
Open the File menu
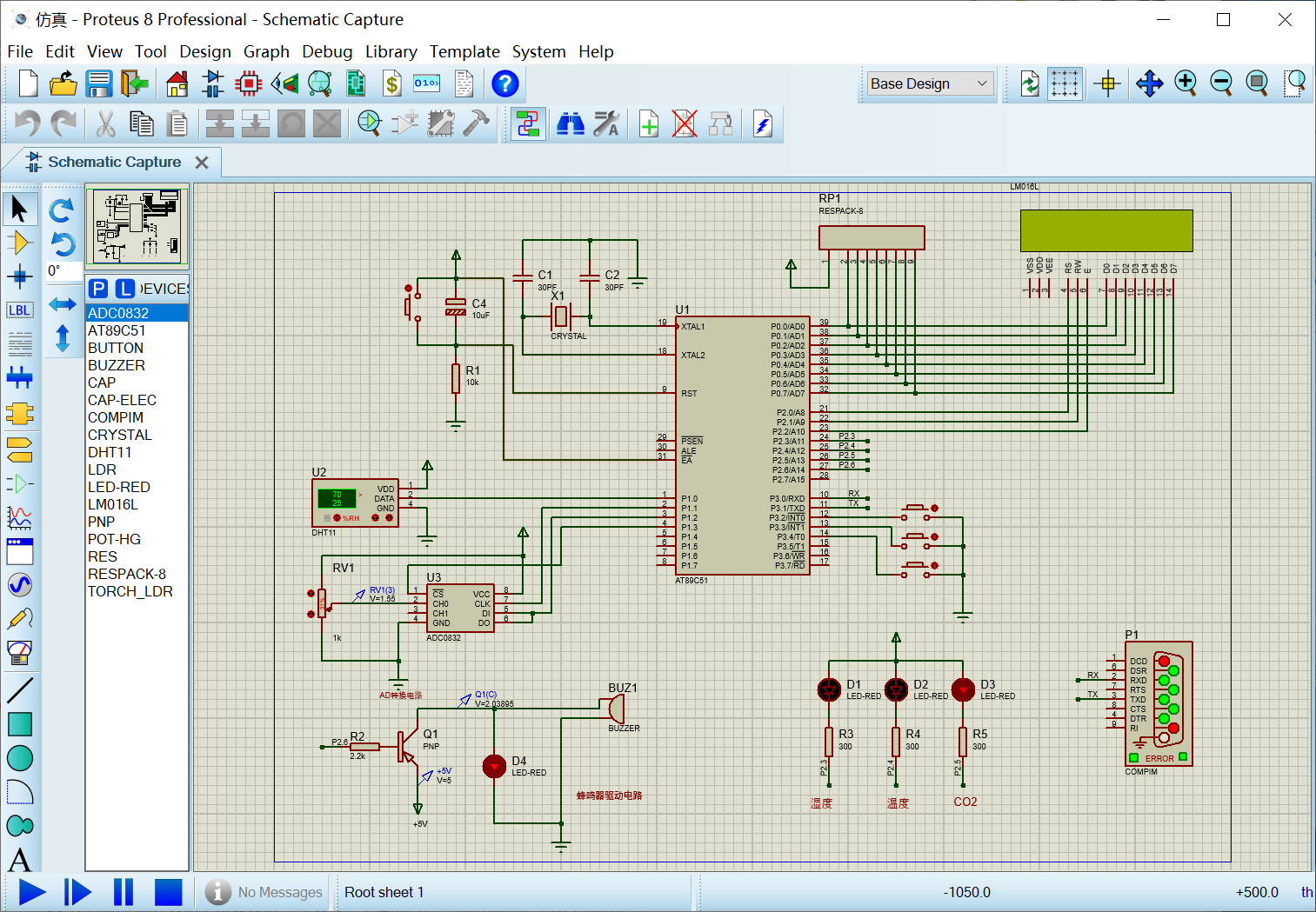pos(20,51)
